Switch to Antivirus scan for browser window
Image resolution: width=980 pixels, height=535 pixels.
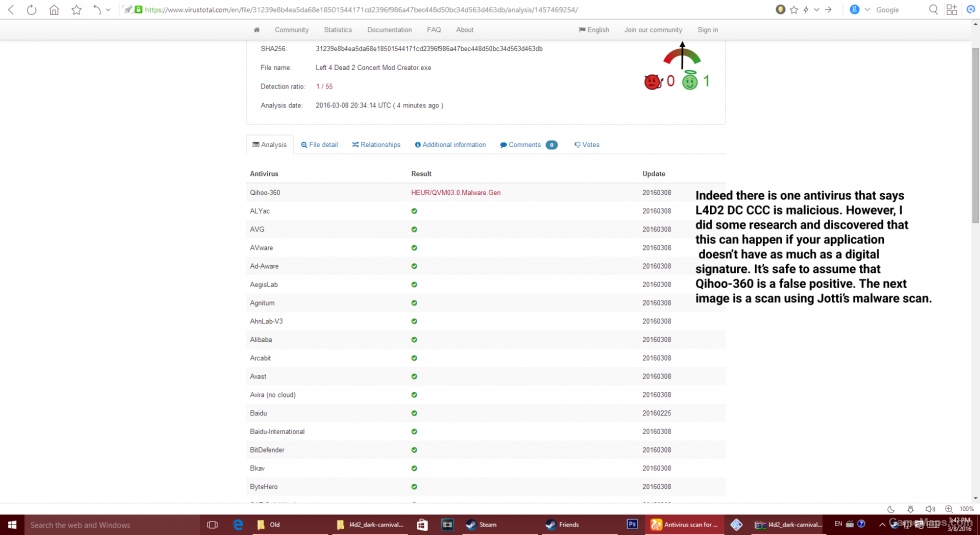[685, 525]
